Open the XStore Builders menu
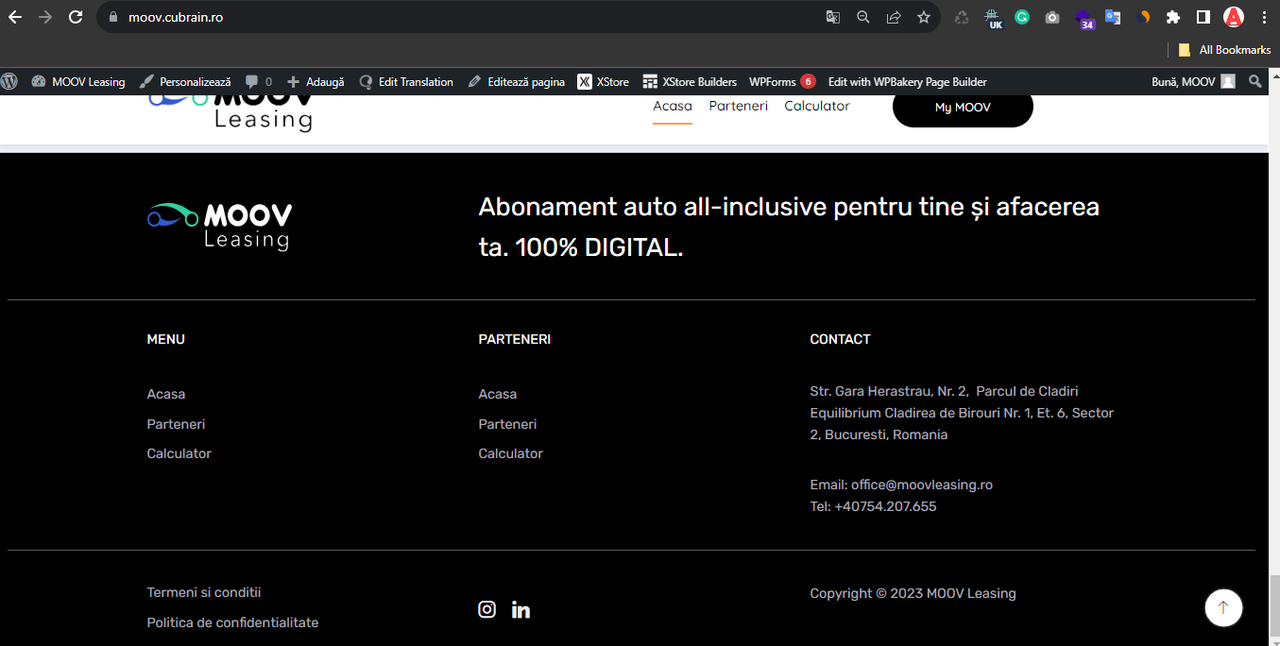1280x646 pixels. pos(690,82)
